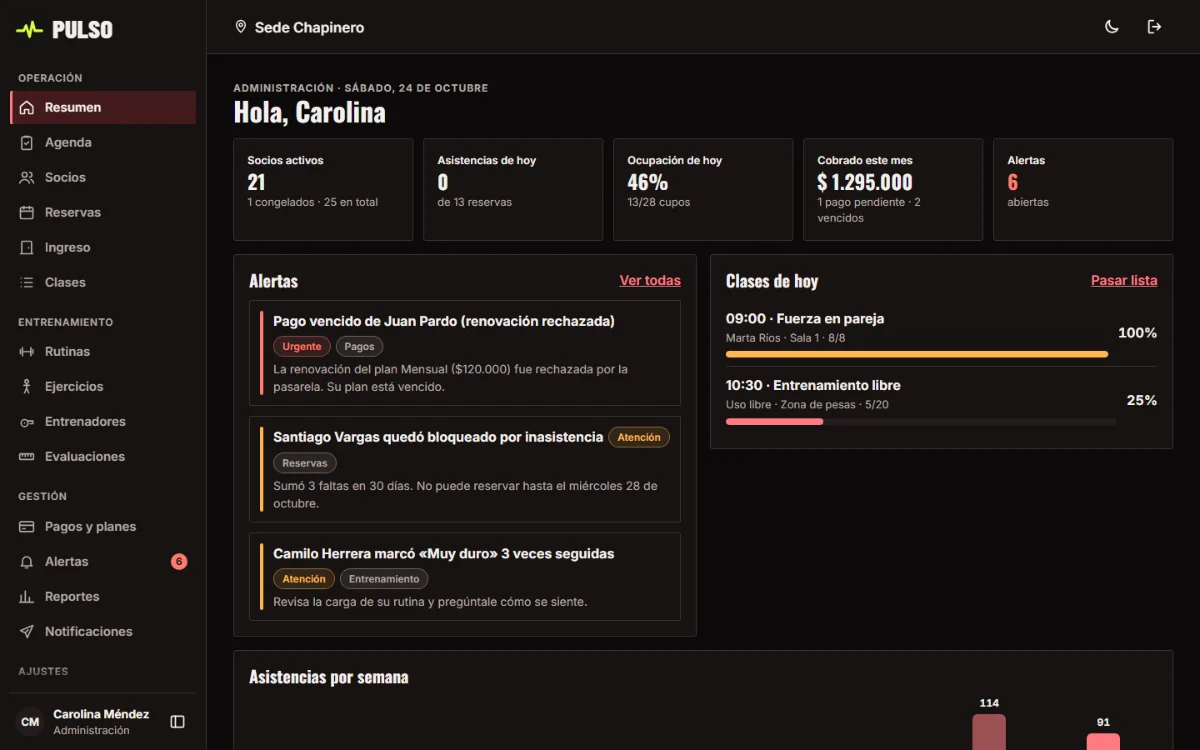Click the Socios people icon
The height and width of the screenshot is (750, 1200).
[x=27, y=178]
